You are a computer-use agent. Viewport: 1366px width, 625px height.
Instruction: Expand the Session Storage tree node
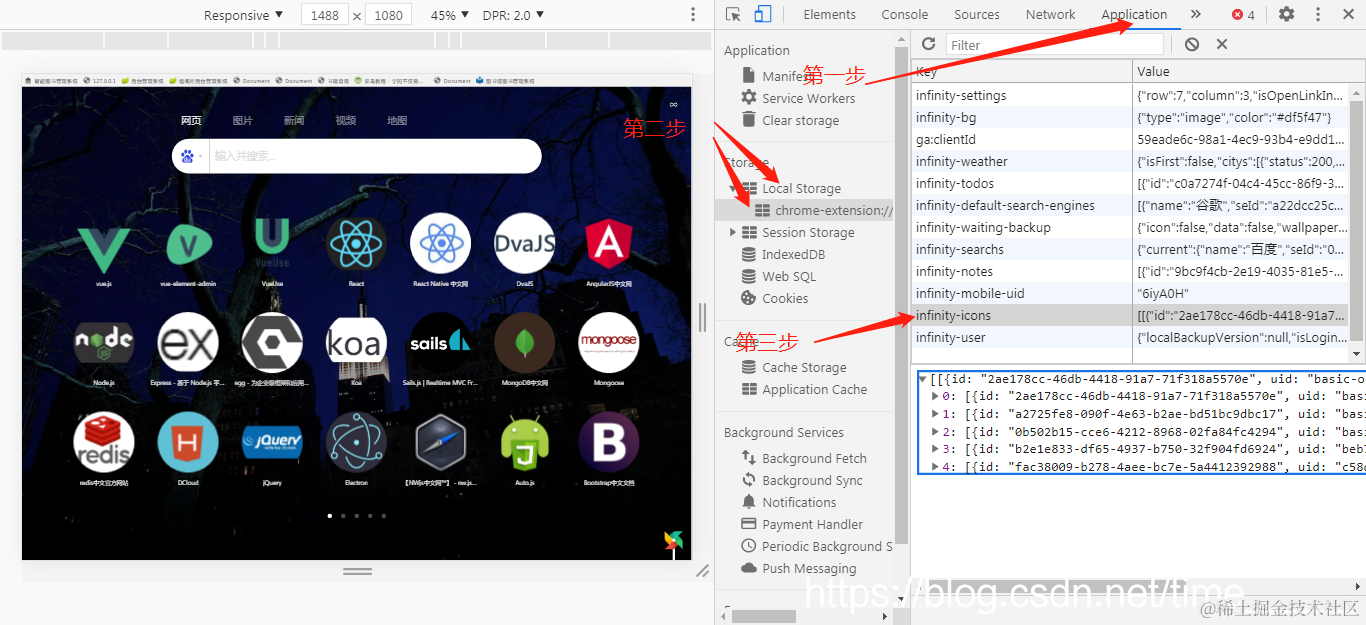coord(733,232)
